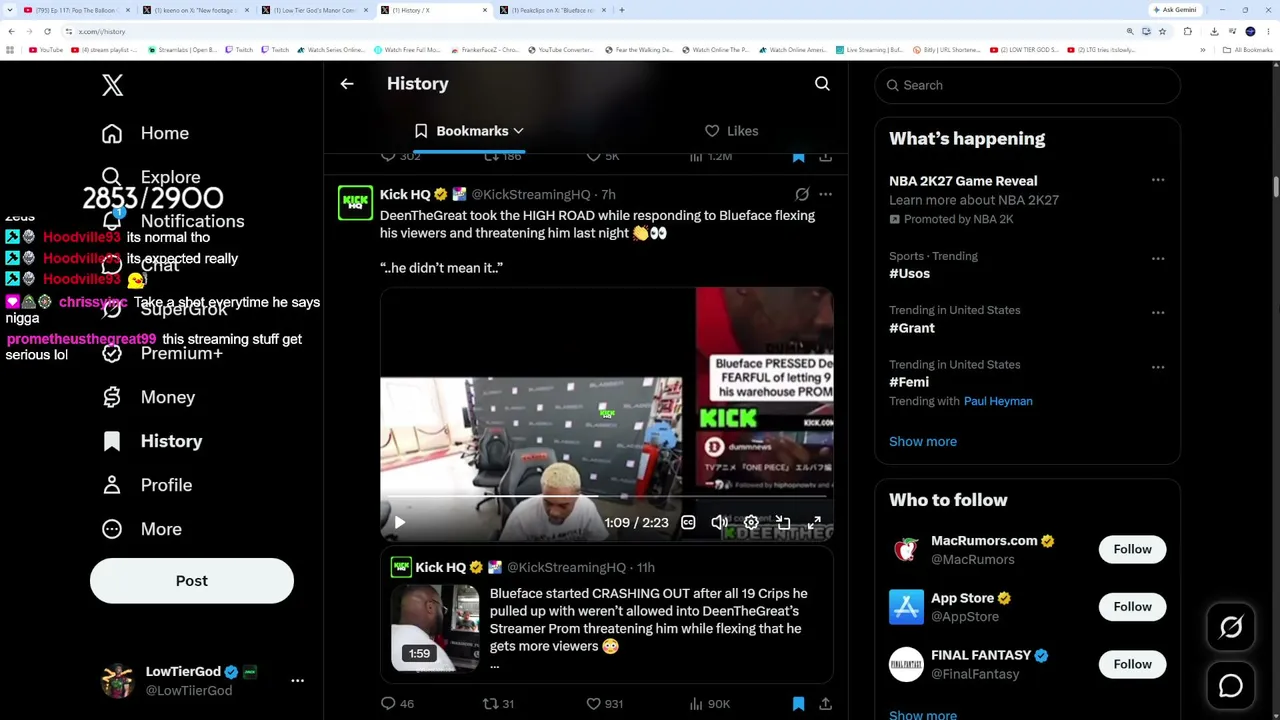
Task: Open the browser extensions puzzle icon
Action: (1188, 31)
